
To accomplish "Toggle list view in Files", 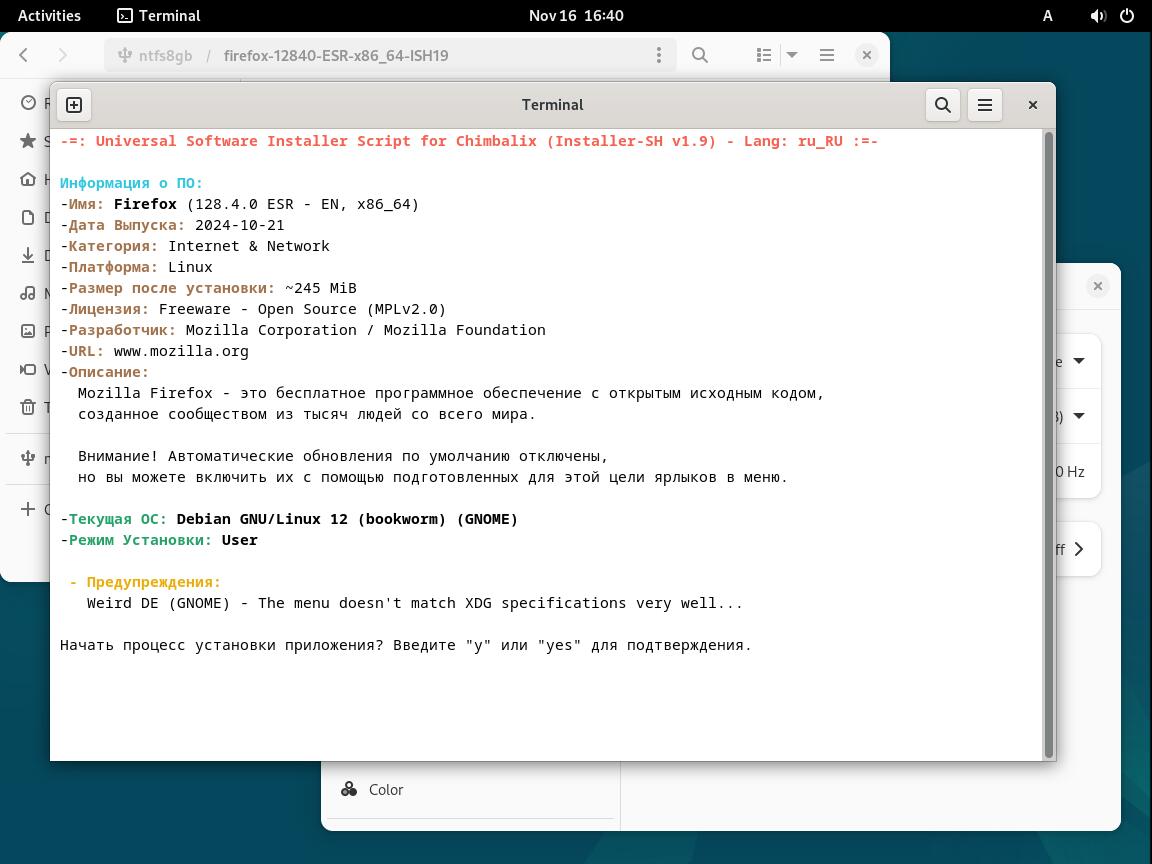I will [x=764, y=55].
